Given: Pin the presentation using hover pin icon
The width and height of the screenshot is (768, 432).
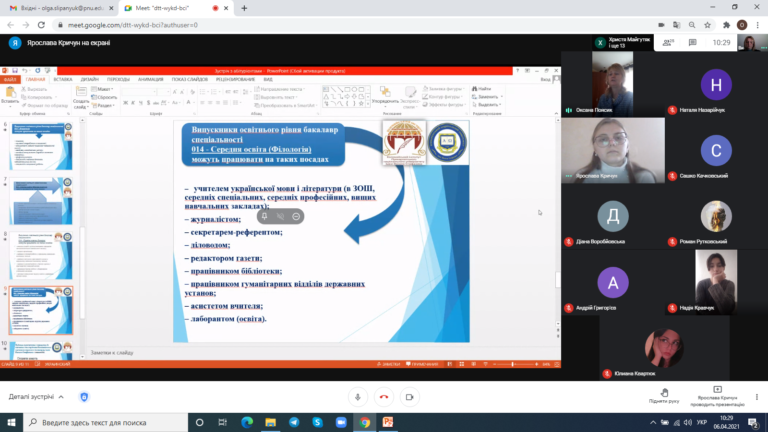Looking at the screenshot, I should [264, 216].
